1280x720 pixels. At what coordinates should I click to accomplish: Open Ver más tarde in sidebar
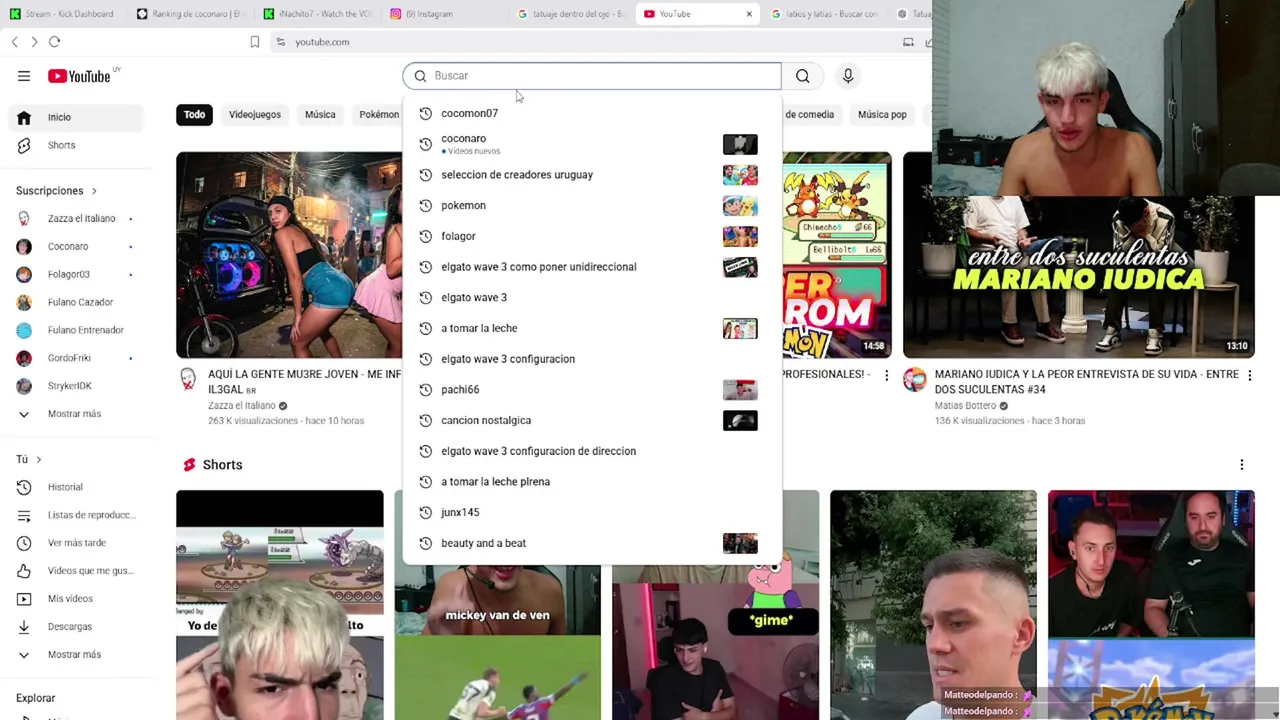[x=75, y=543]
